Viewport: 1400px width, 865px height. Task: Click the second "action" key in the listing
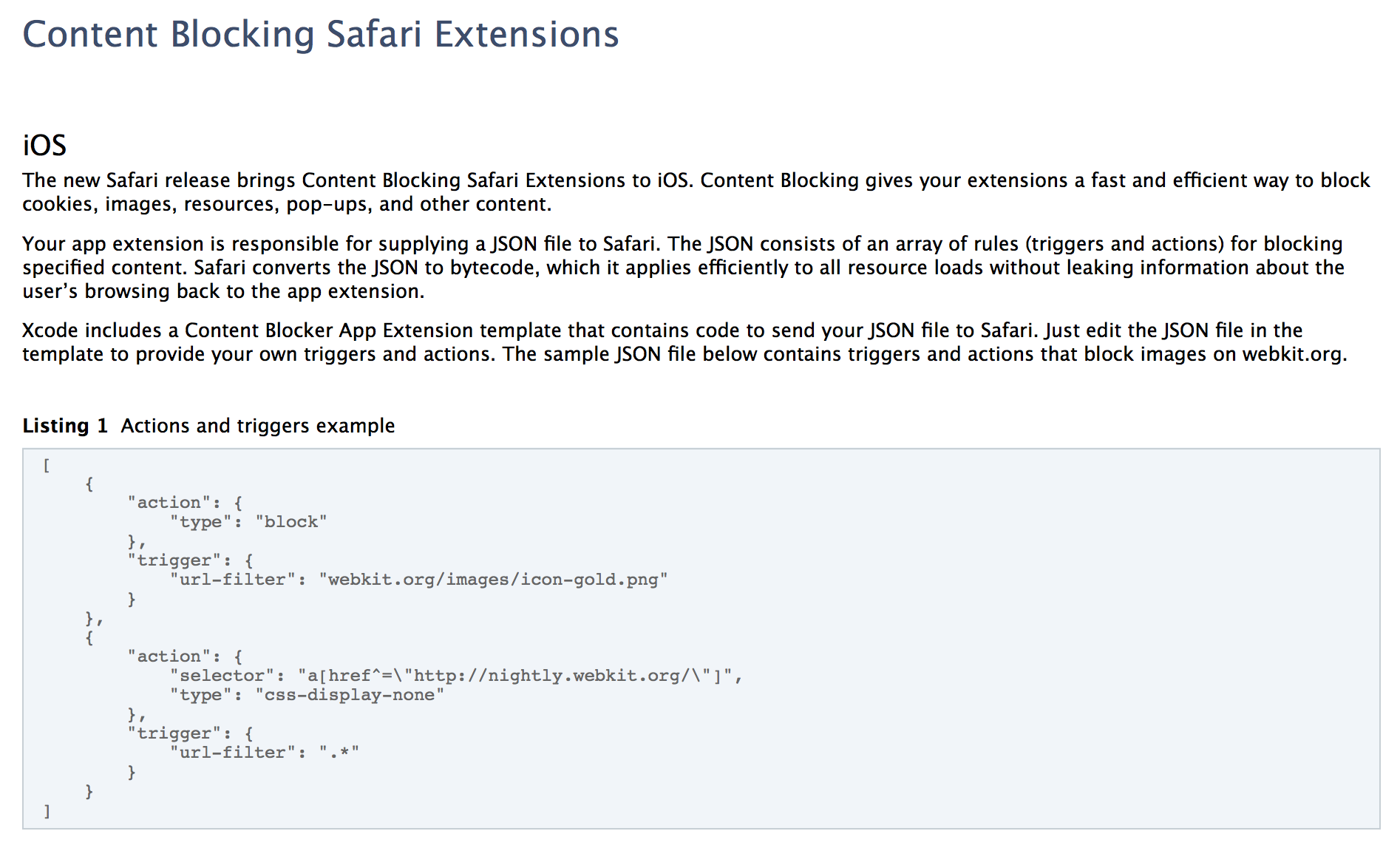[x=169, y=657]
